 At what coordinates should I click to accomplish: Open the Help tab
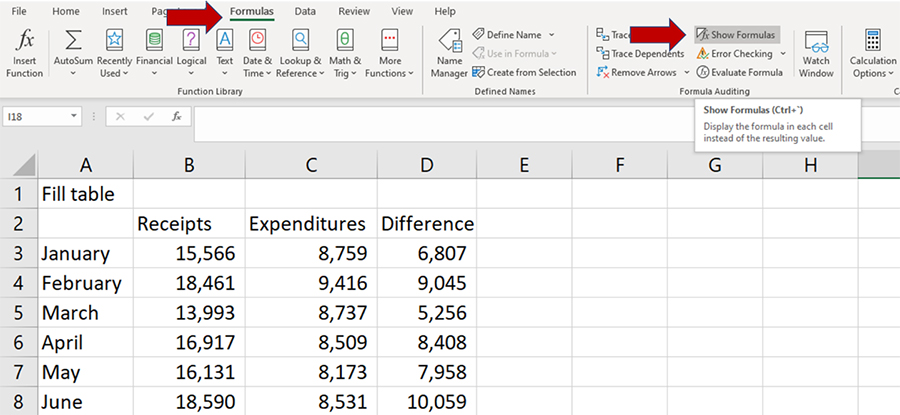[445, 11]
